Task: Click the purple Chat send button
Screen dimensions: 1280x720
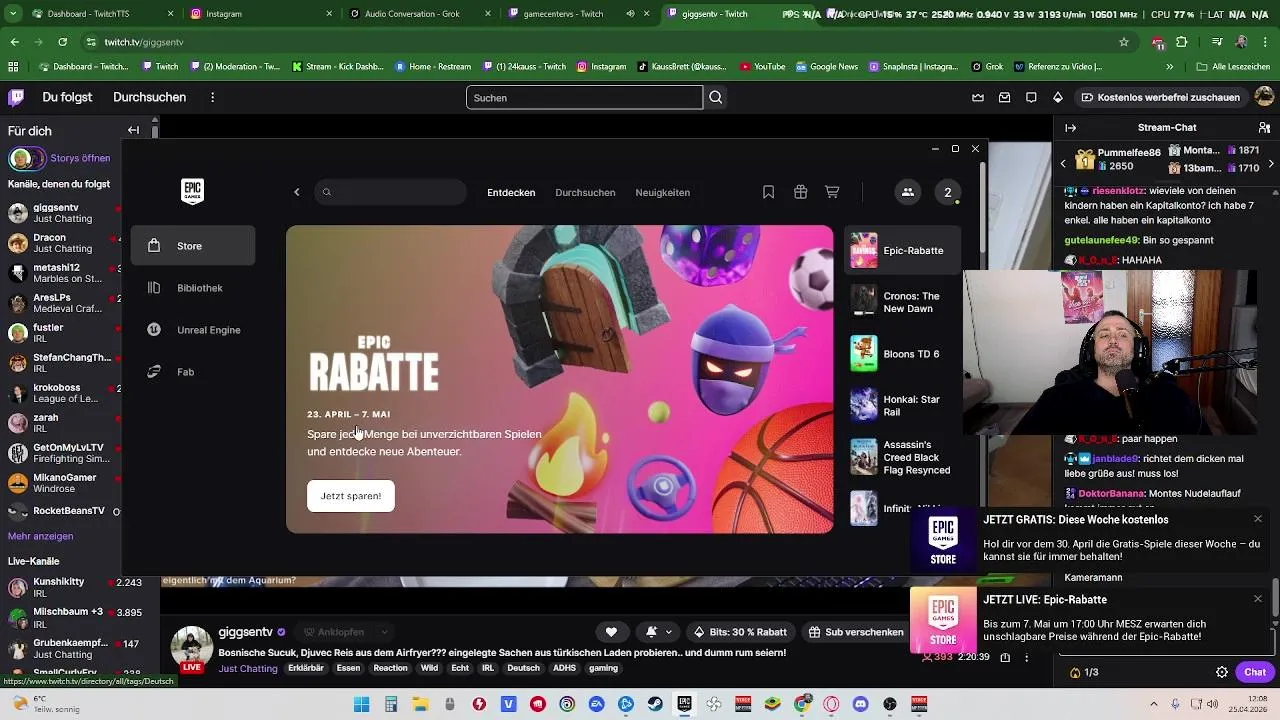Action: click(1255, 672)
